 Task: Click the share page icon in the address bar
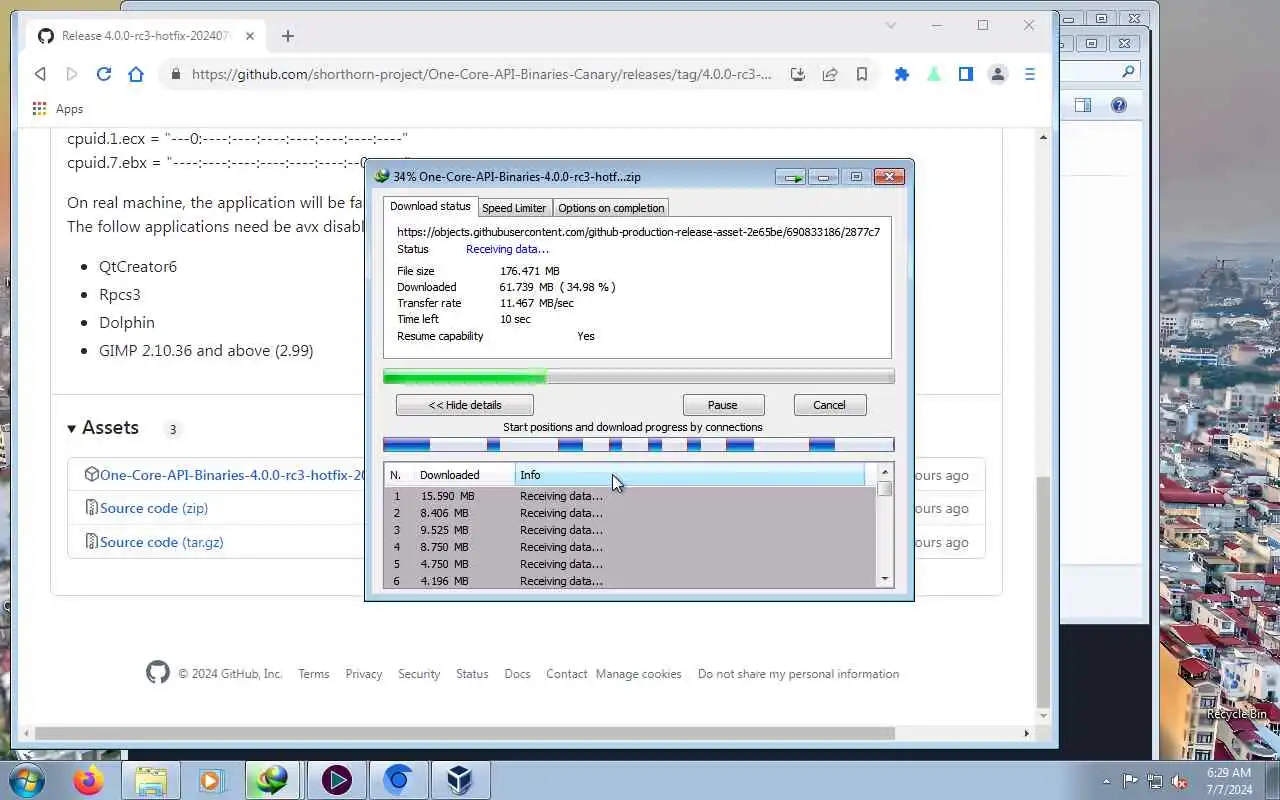(830, 74)
